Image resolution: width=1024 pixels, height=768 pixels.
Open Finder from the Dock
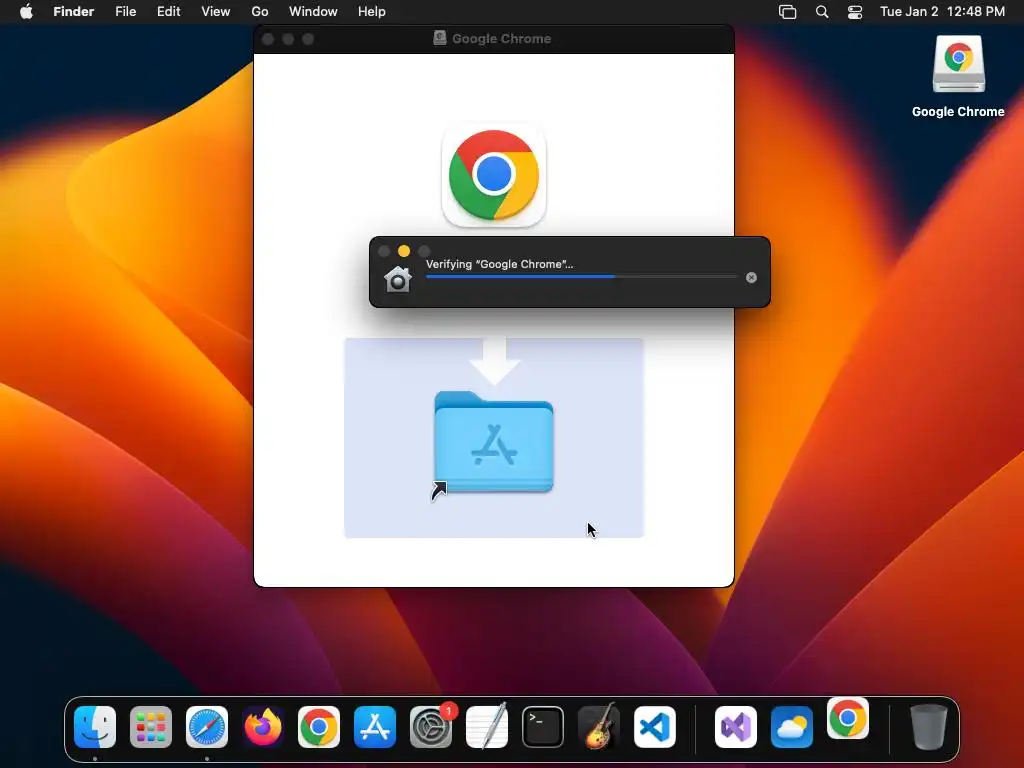tap(95, 727)
